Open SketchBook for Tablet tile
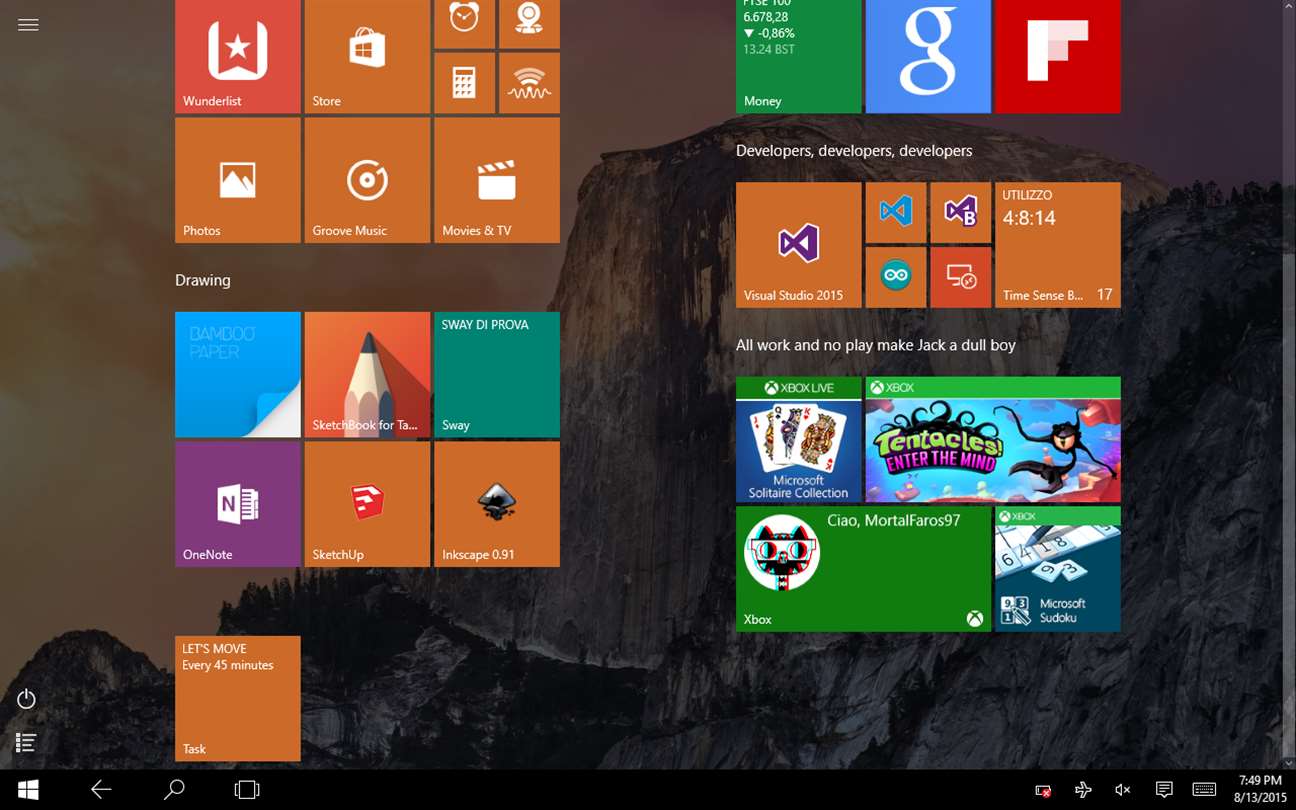The image size is (1296, 810). pos(367,375)
